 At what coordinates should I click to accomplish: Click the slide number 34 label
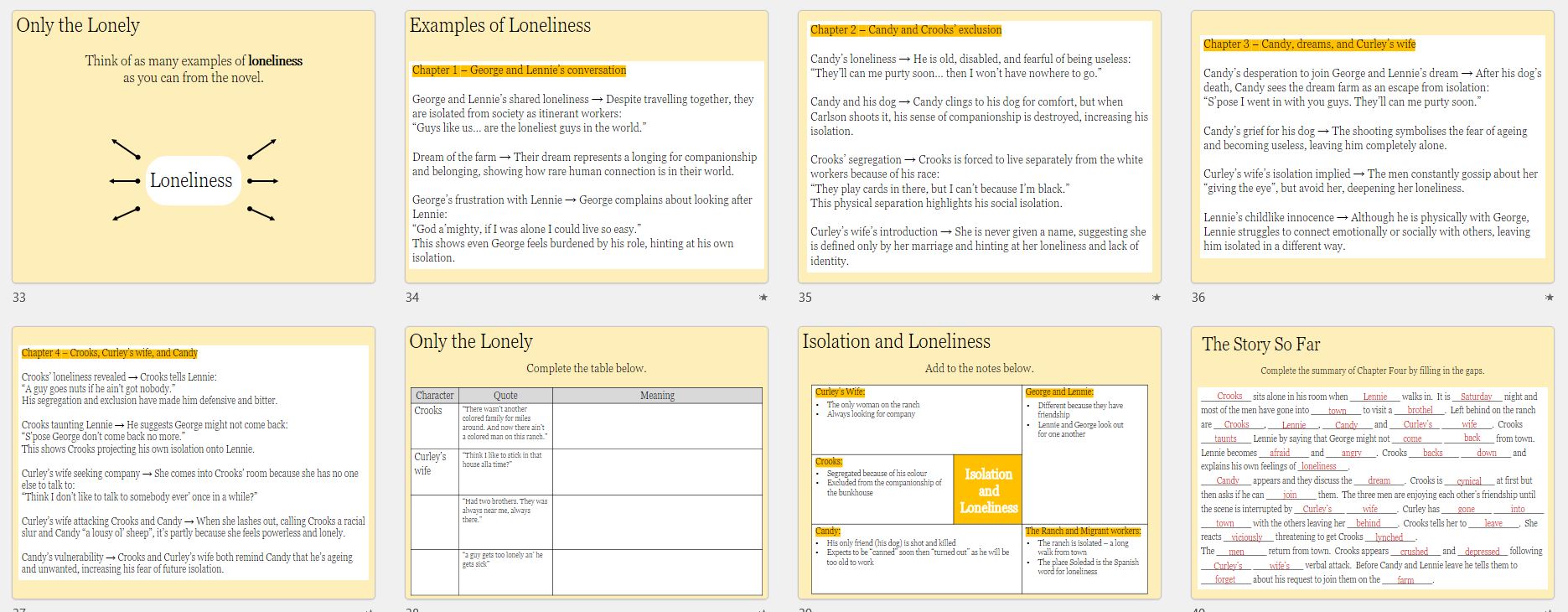click(412, 298)
